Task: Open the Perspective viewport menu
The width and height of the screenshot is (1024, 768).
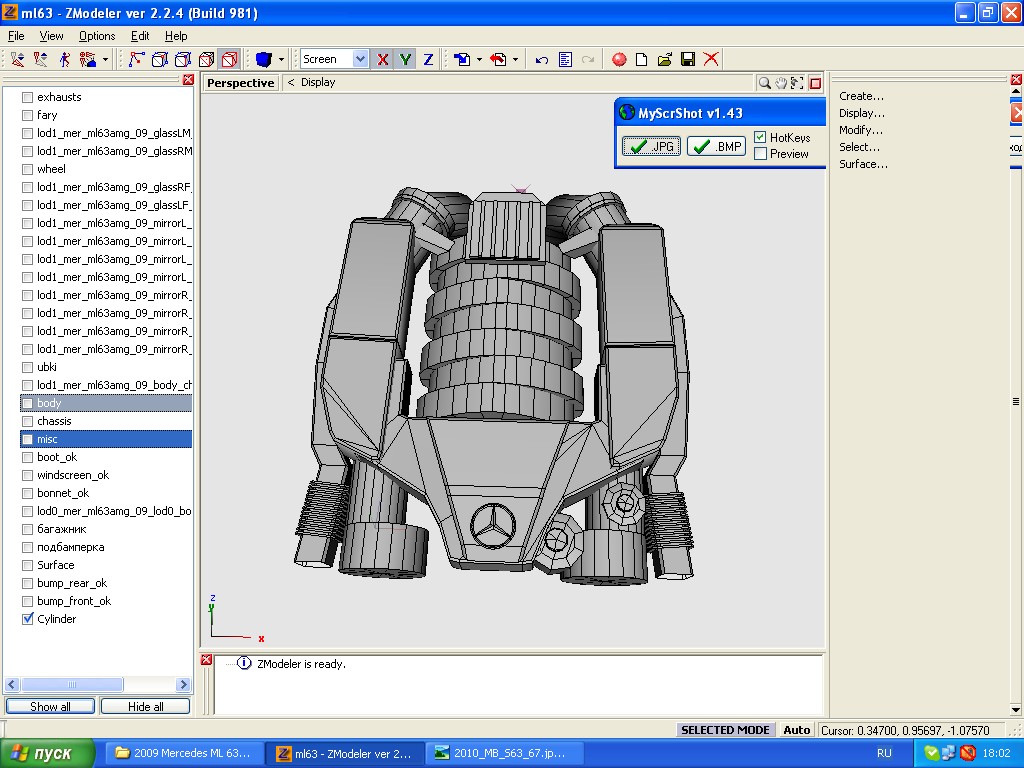Action: pyautogui.click(x=240, y=83)
